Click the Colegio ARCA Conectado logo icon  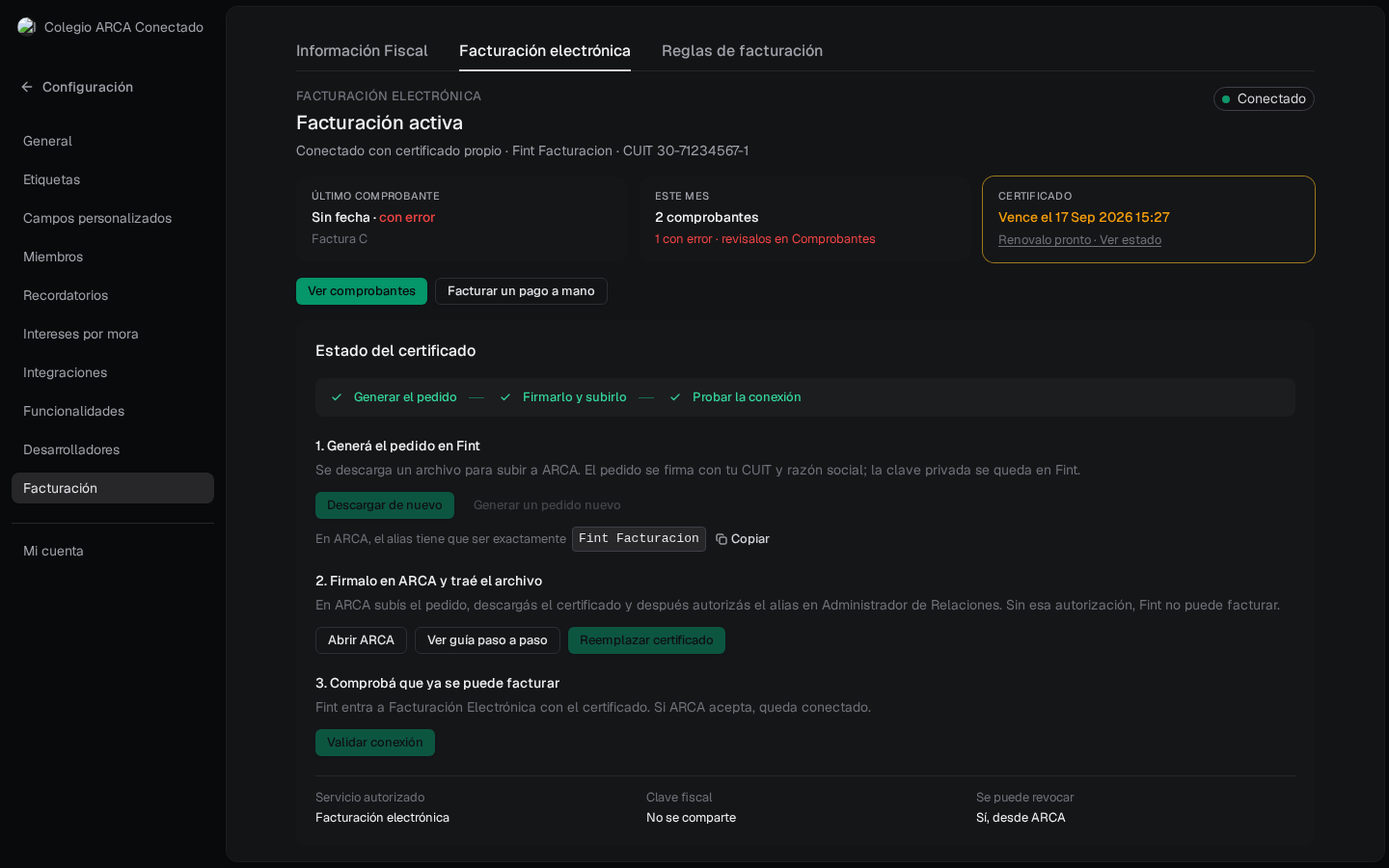pyautogui.click(x=26, y=26)
